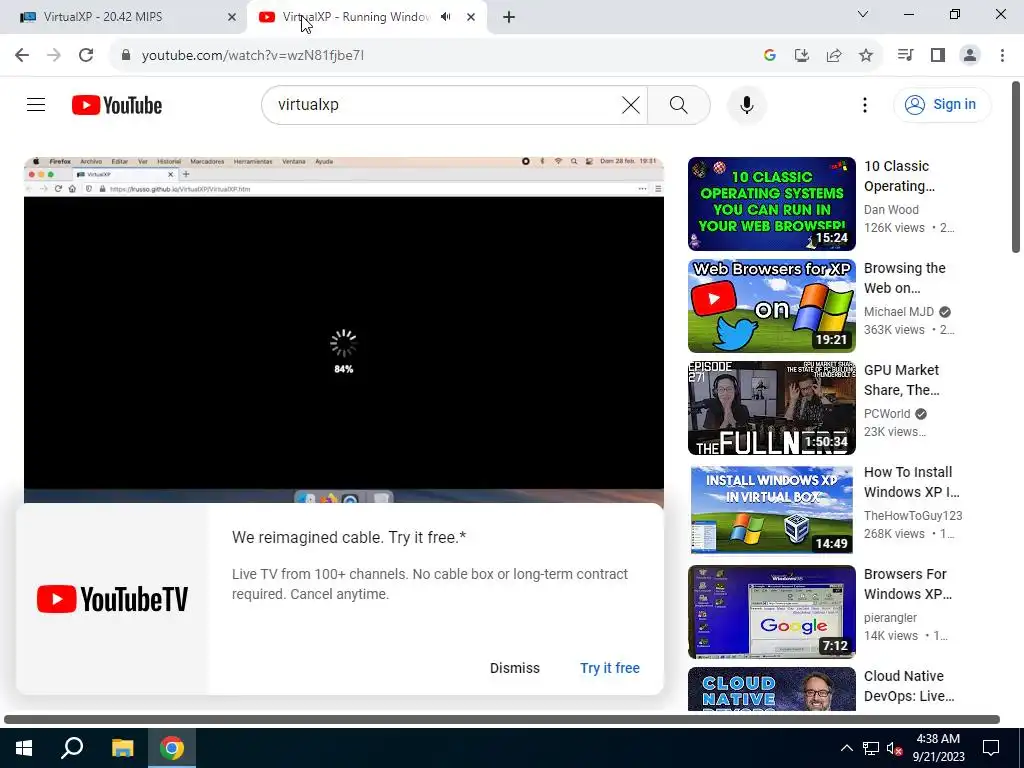
Task: Open the Windows Start menu
Action: [x=24, y=748]
